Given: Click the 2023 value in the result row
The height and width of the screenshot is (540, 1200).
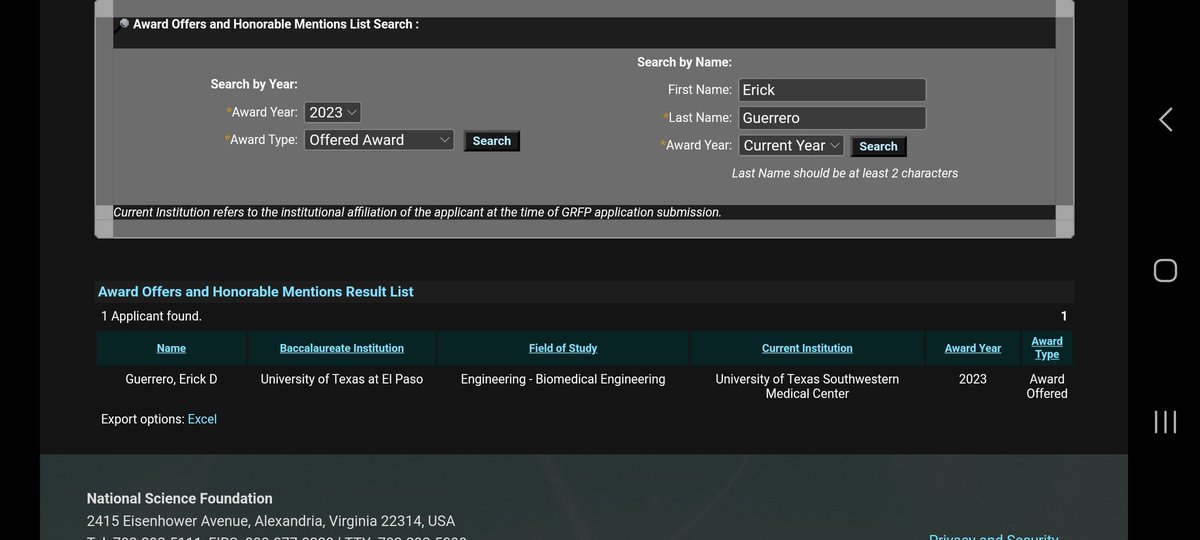Looking at the screenshot, I should click(x=973, y=379).
